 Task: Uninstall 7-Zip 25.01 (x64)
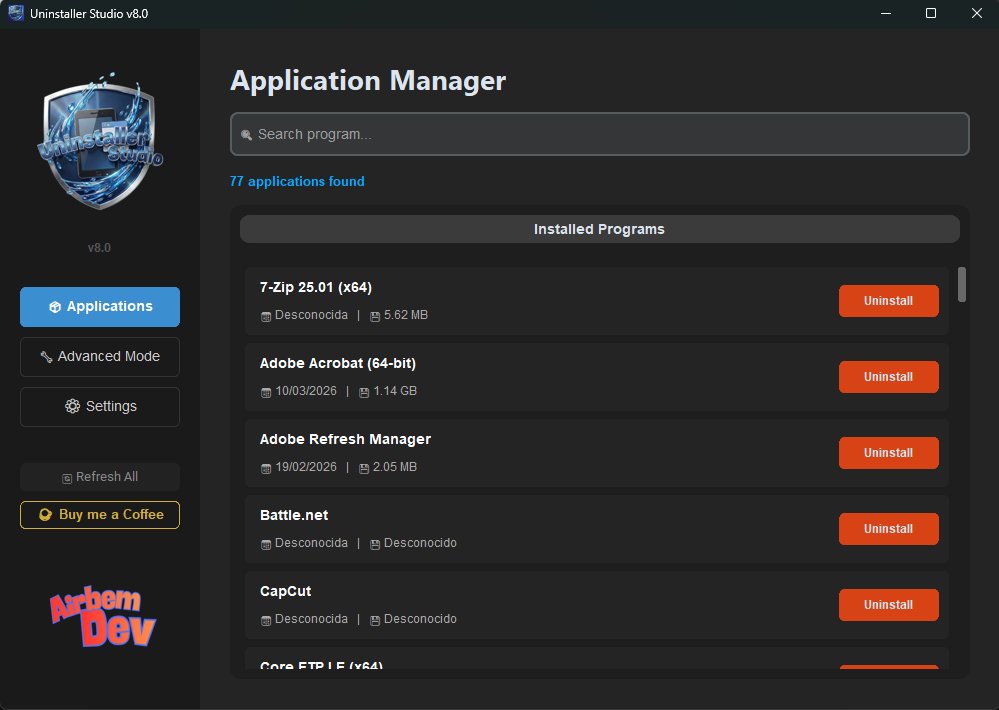888,301
